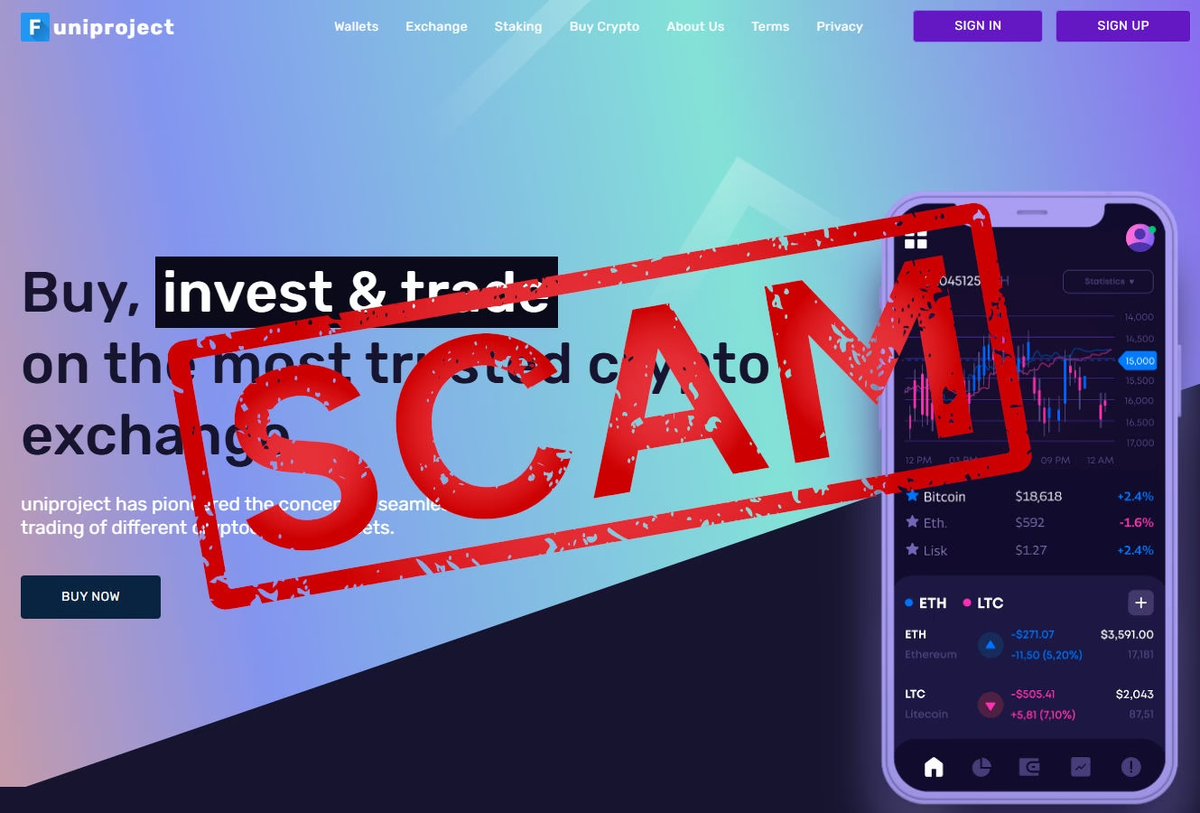Toggle the Bitcoin favorite star
1200x813 pixels.
tap(912, 496)
